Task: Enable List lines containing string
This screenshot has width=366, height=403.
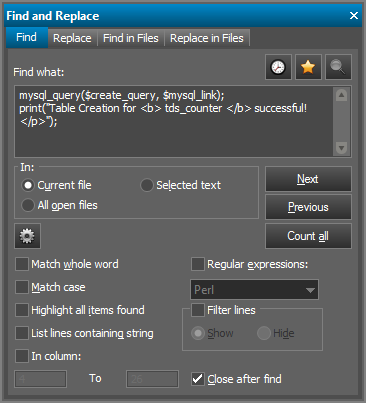Action: coord(22,333)
